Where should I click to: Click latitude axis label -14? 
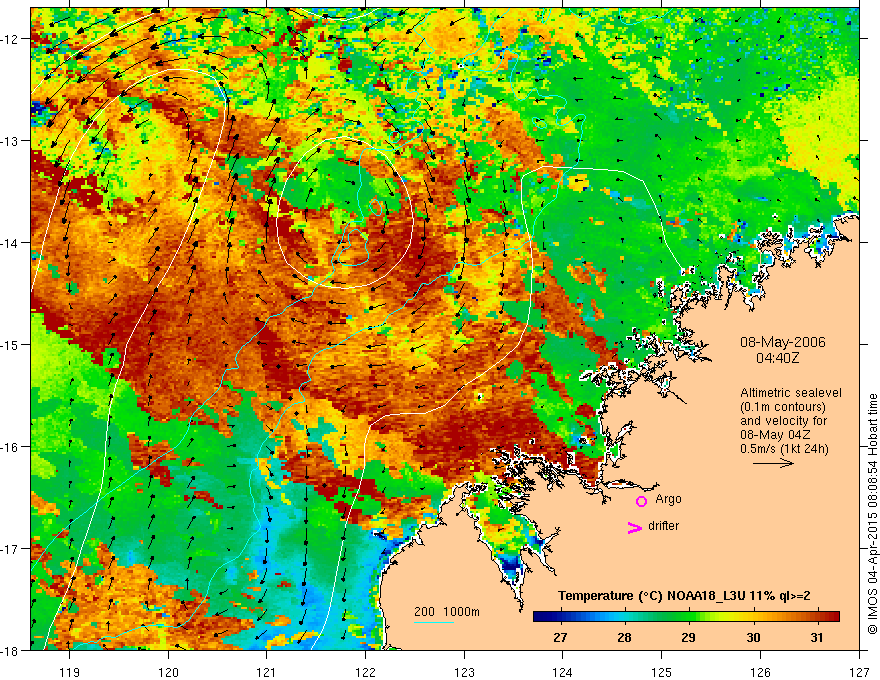pyautogui.click(x=10, y=243)
